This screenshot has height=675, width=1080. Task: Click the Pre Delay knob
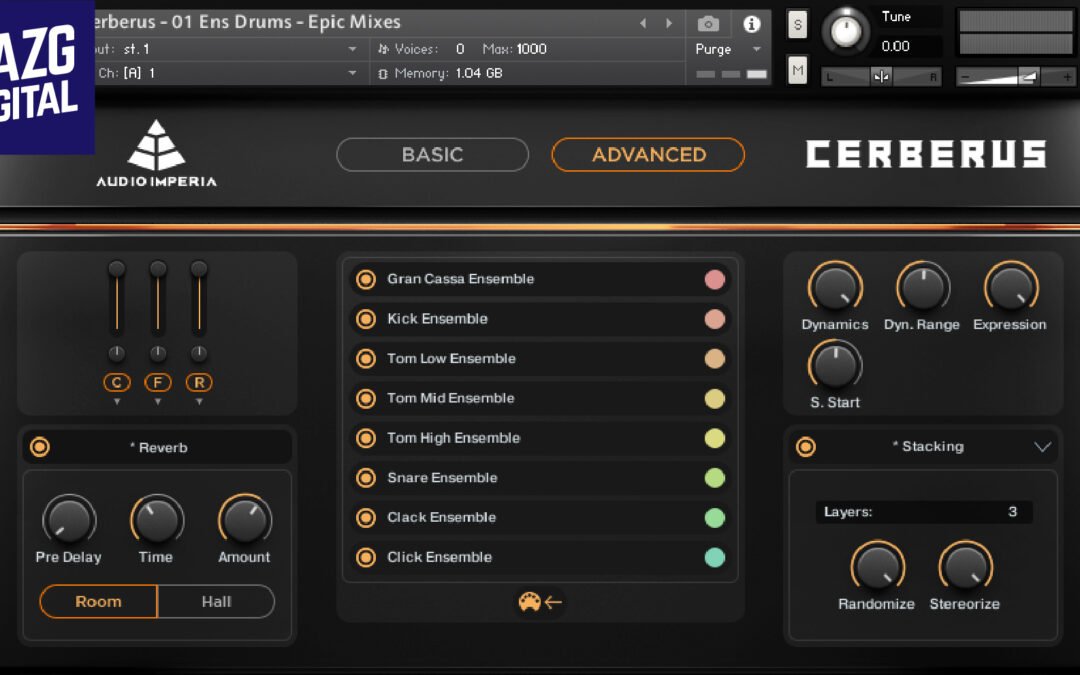click(69, 520)
